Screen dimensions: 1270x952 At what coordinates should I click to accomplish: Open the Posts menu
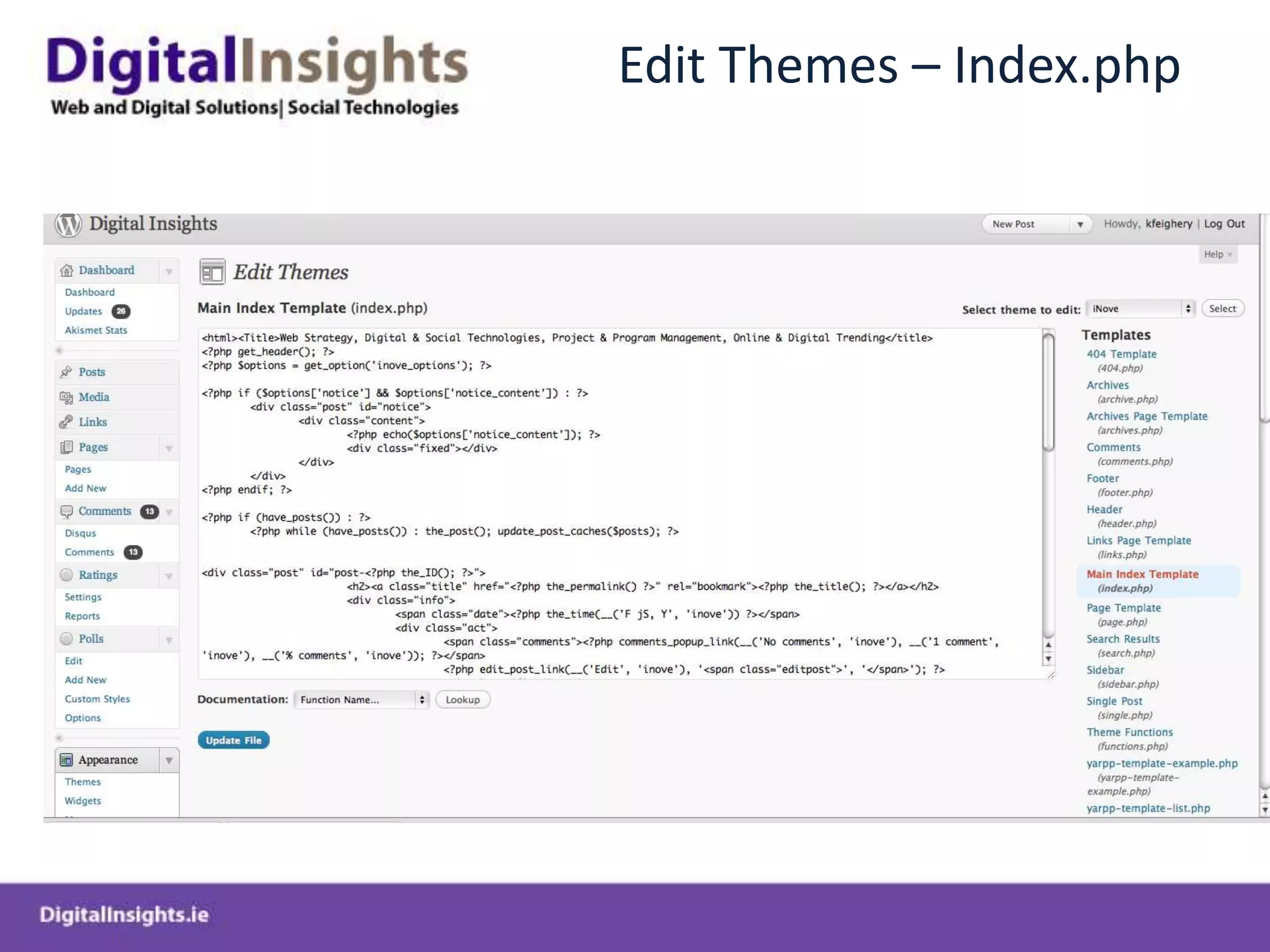pos(92,372)
